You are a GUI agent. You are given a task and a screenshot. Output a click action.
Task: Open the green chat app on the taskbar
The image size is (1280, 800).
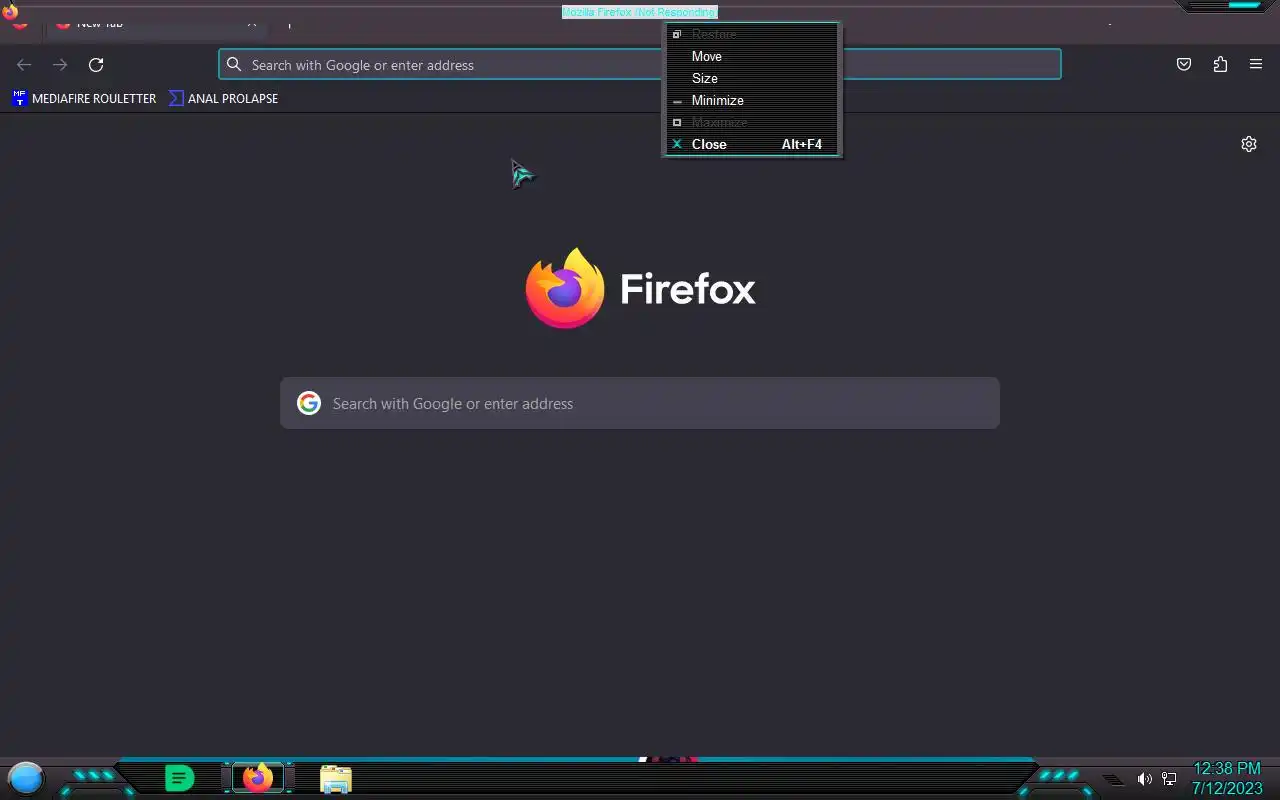click(x=179, y=778)
